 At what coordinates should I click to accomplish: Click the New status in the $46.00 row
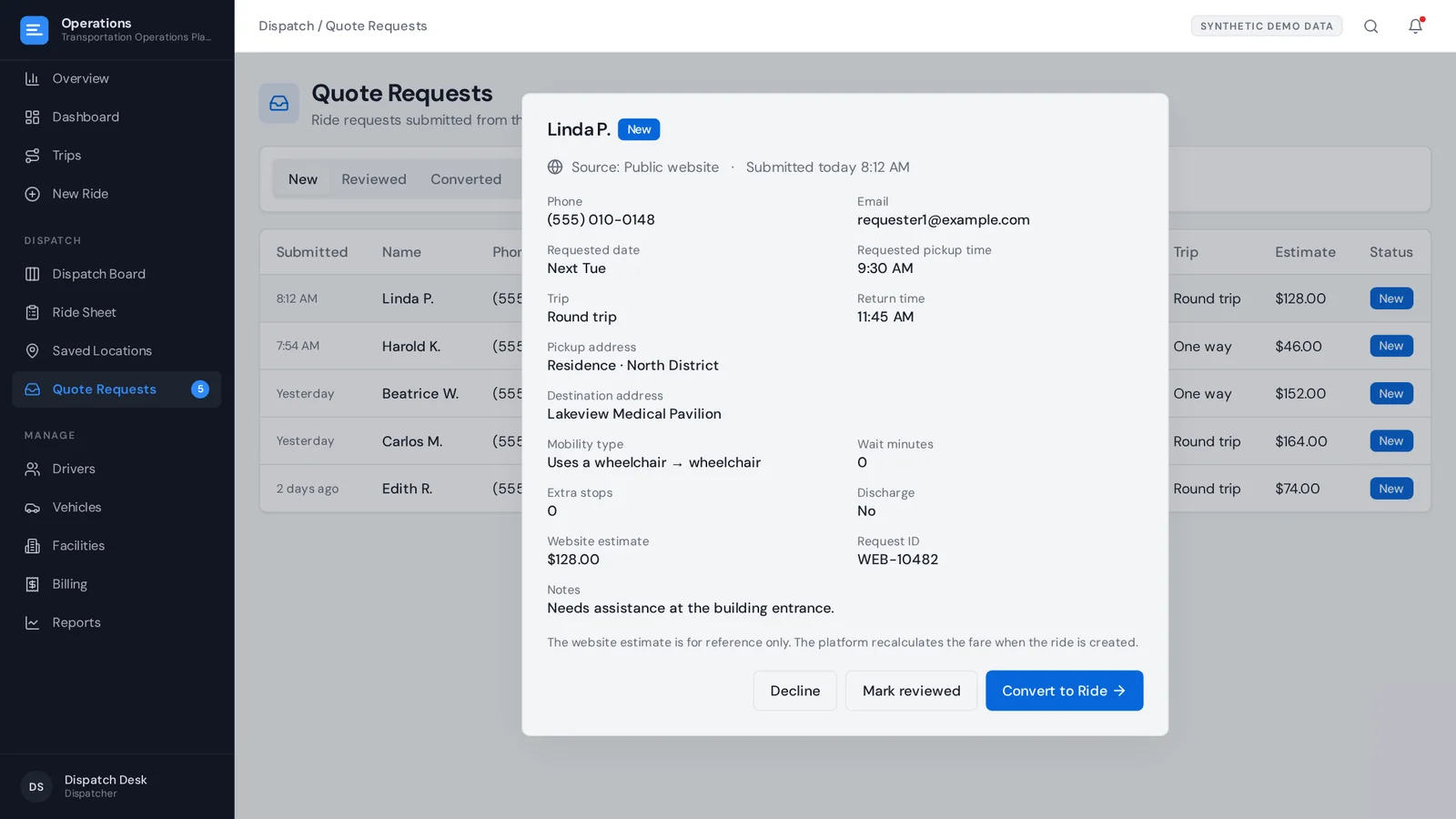[x=1390, y=346]
